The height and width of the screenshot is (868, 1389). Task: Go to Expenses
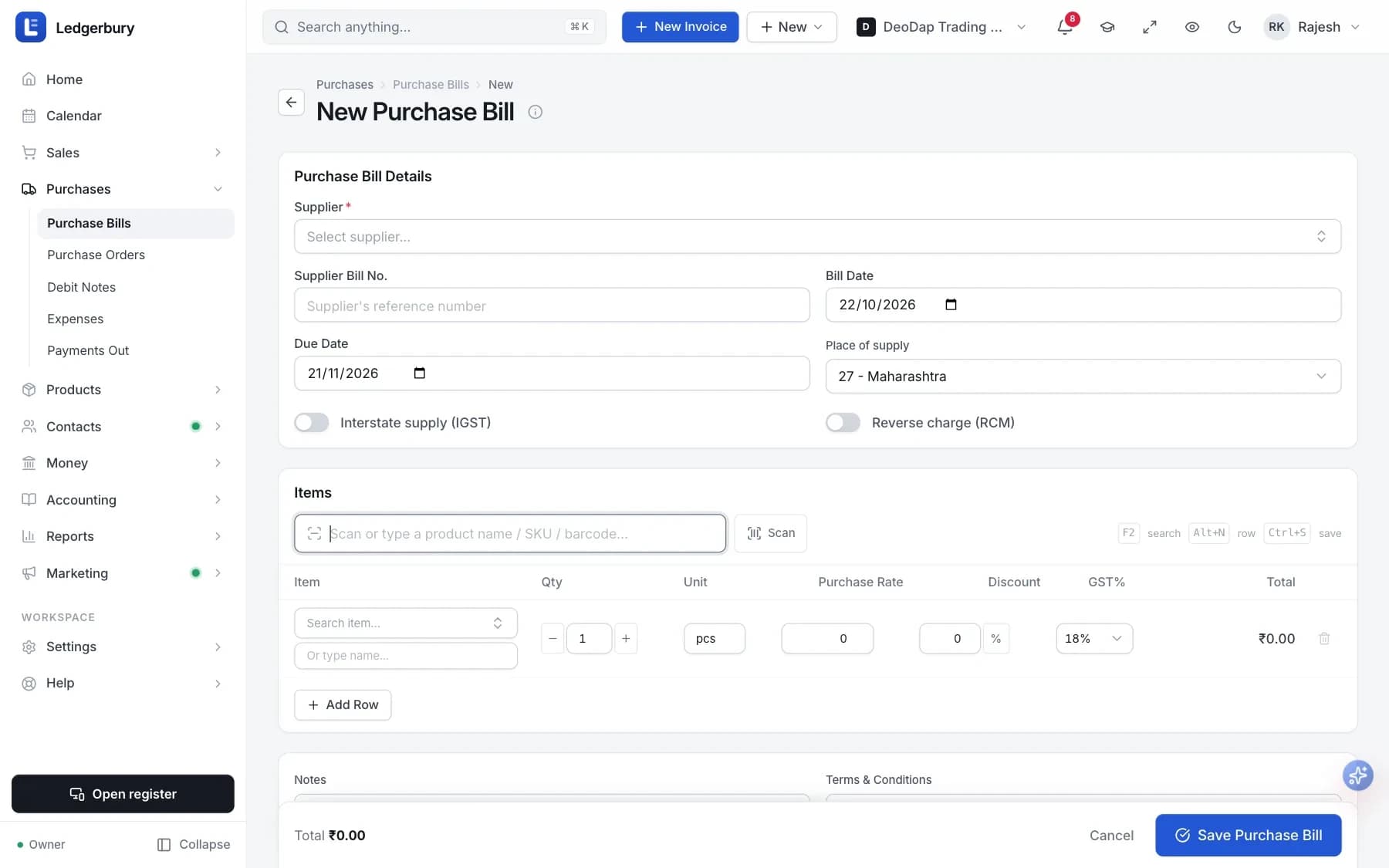75,319
